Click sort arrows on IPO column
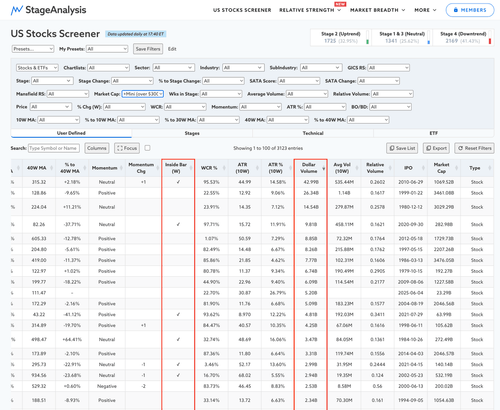500x410 pixels. pos(423,168)
